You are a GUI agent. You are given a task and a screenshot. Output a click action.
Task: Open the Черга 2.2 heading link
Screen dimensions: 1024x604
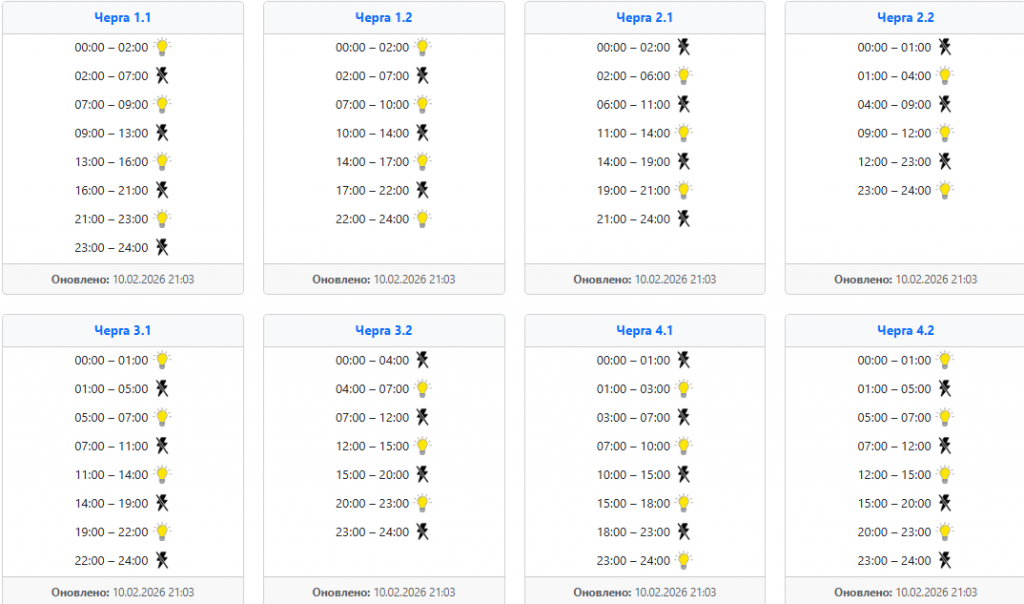click(x=905, y=17)
